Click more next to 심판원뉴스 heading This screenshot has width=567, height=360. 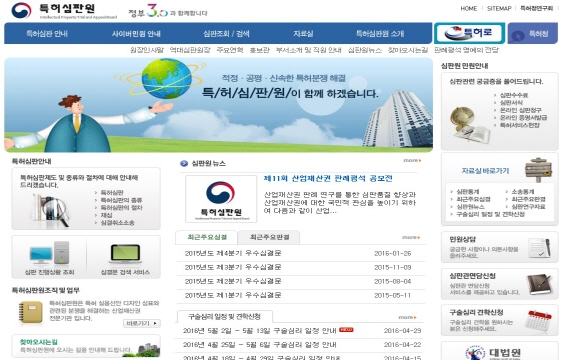point(412,160)
